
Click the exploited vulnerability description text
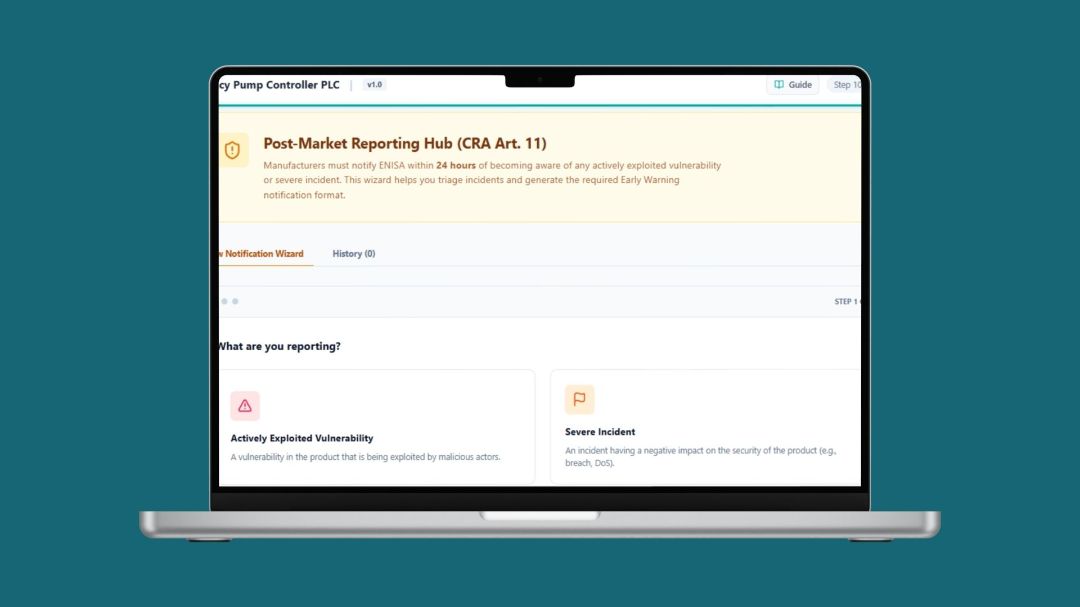pos(365,457)
